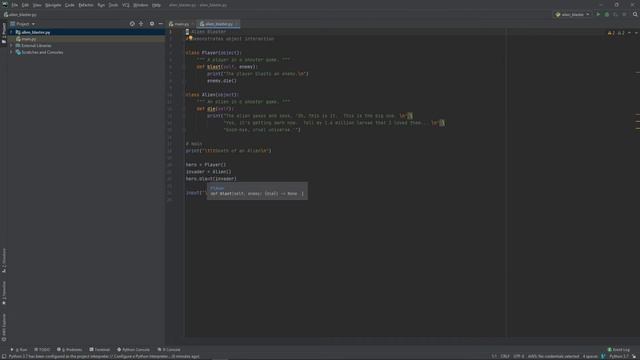The image size is (640, 360).
Task: Go to previous highlighted problem arrow
Action: click(x=629, y=33)
